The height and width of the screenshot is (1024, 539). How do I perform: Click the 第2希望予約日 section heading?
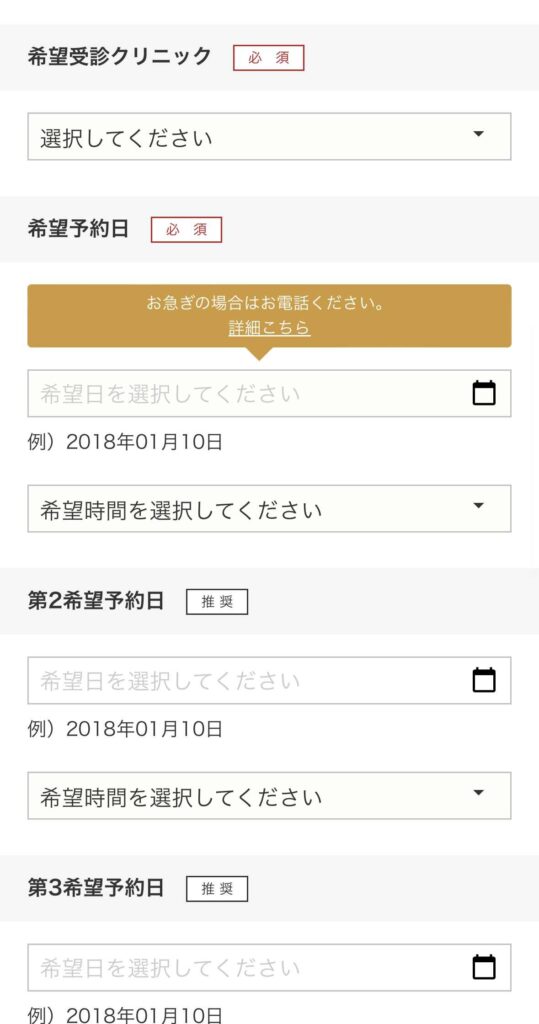coord(95,601)
